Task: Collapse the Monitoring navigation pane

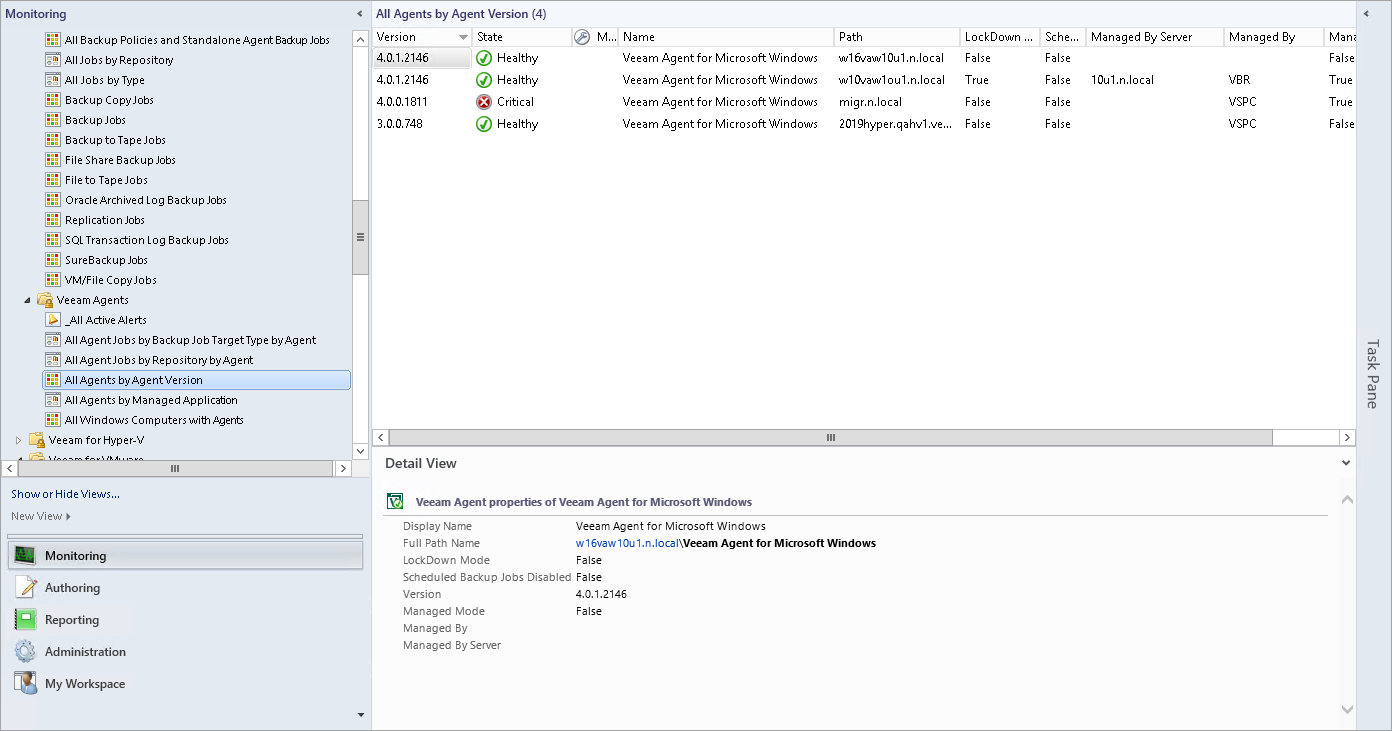Action: pyautogui.click(x=360, y=14)
